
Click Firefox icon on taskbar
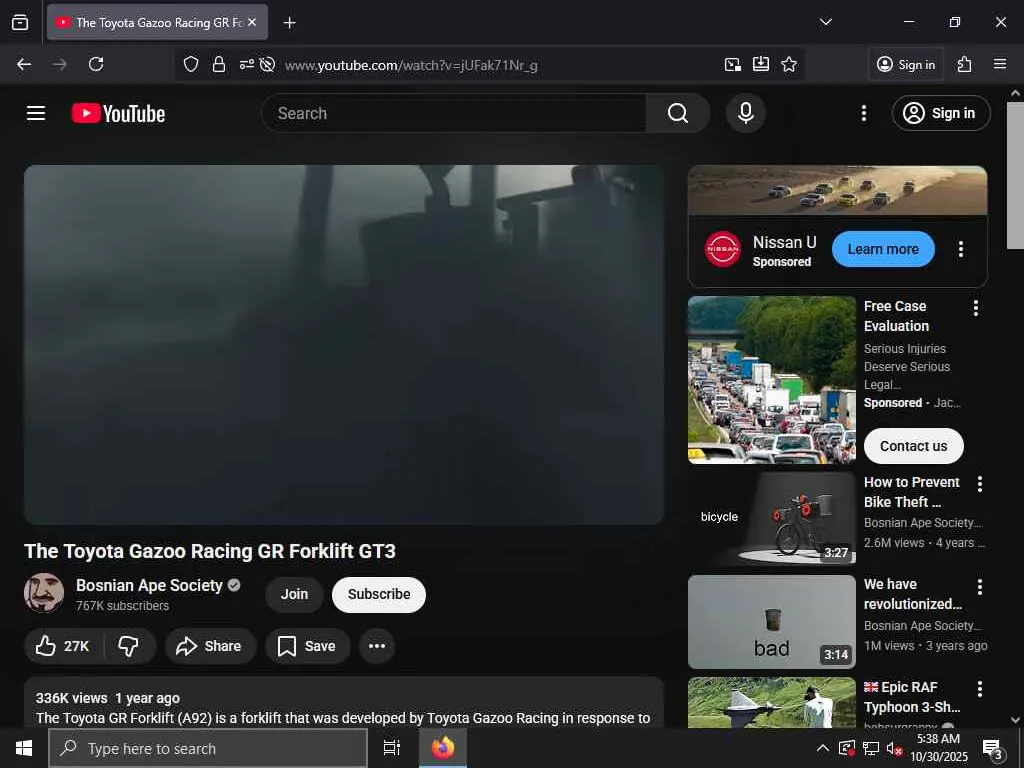pos(443,748)
